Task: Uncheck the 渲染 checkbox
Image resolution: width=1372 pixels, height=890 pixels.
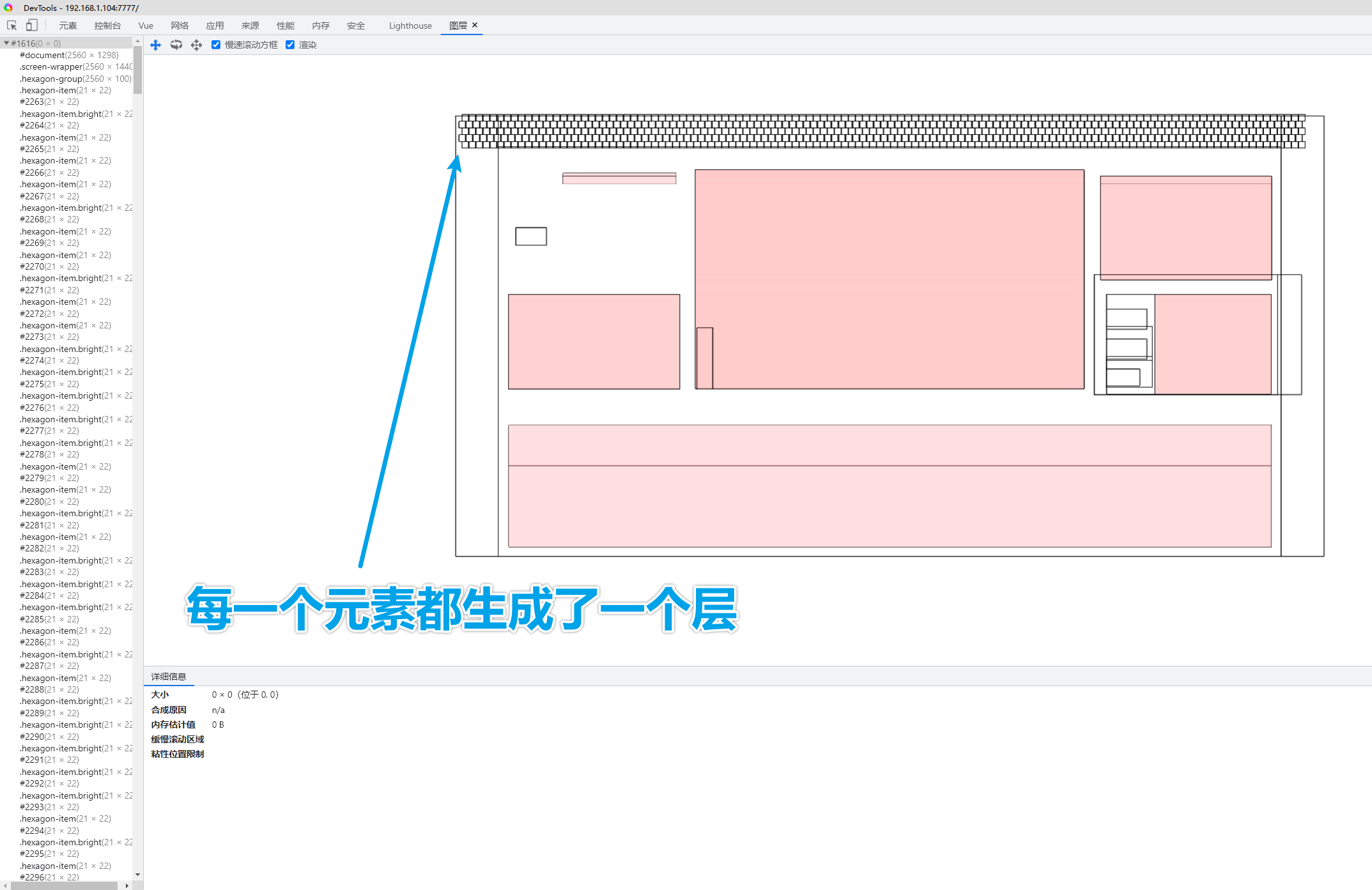Action: 290,45
